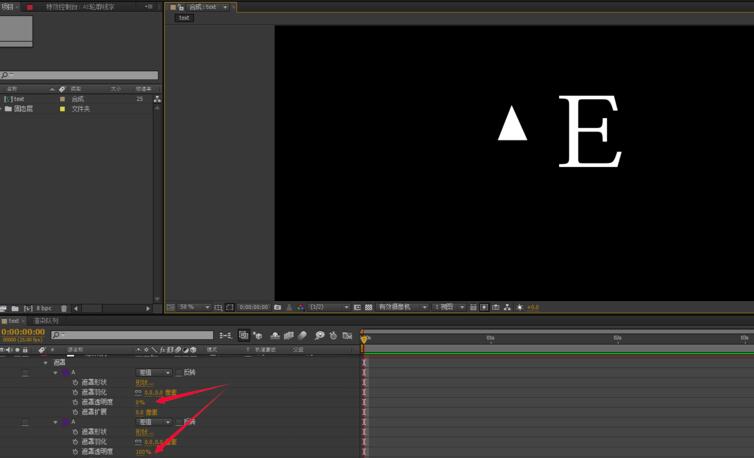This screenshot has height=458, width=754.
Task: Click the viewer timecode button
Action: pos(254,307)
